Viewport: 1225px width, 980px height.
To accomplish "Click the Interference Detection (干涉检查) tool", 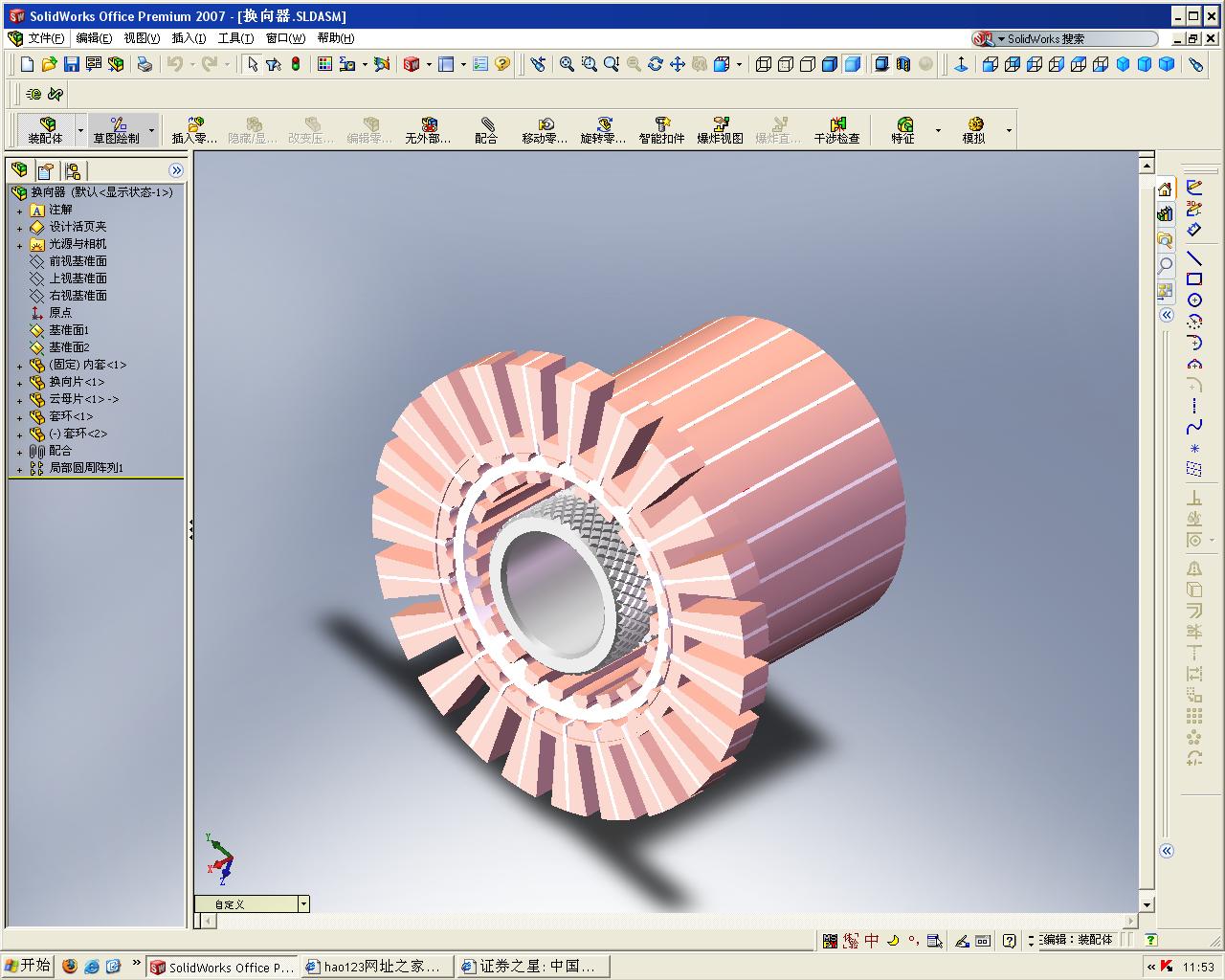I will point(837,130).
